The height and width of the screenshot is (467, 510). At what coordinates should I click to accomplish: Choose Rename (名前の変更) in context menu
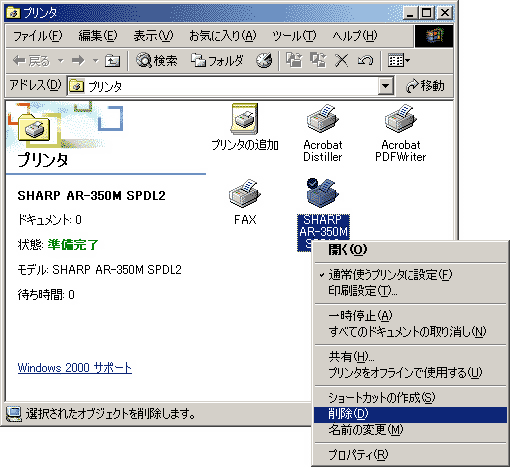pyautogui.click(x=410, y=430)
